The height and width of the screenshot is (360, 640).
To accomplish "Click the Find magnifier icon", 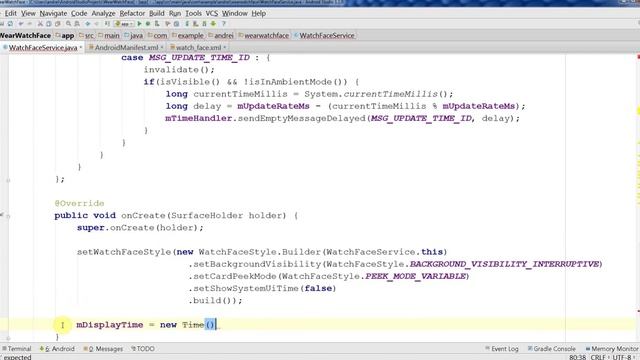I will pyautogui.click(x=68, y=24).
